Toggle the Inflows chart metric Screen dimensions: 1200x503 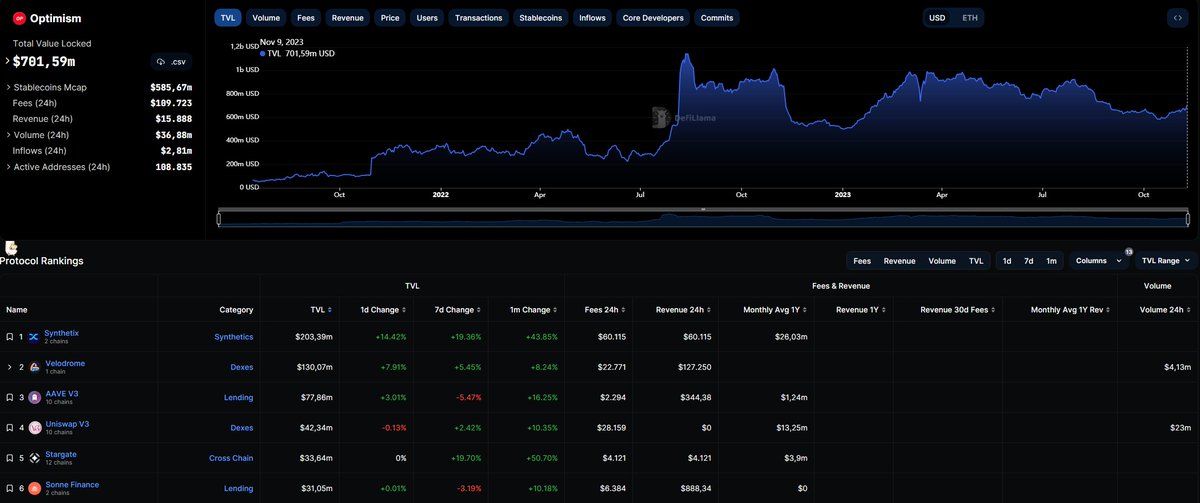tap(592, 18)
